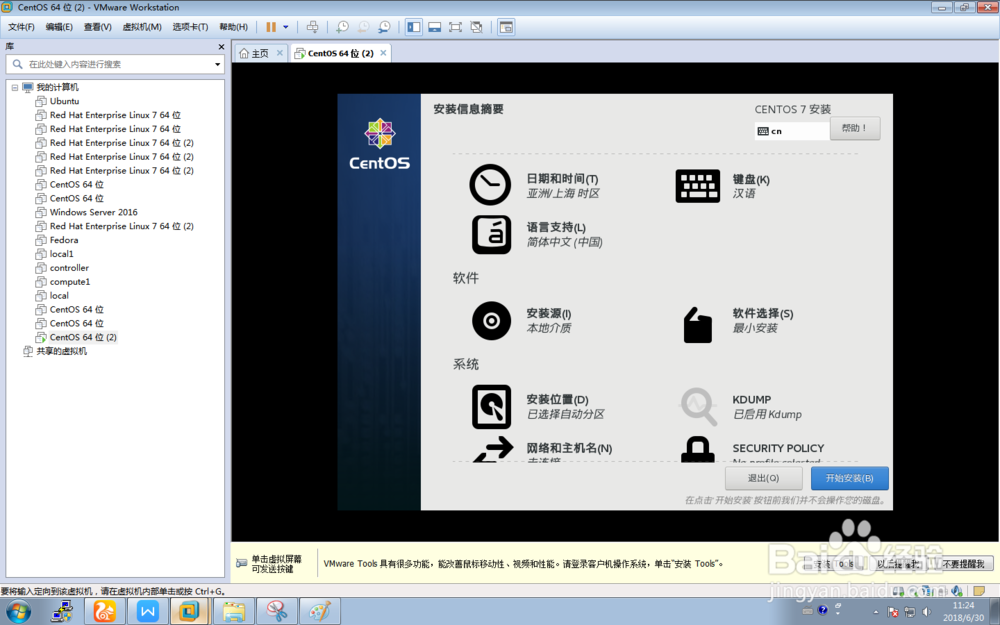The width and height of the screenshot is (1000, 625).
Task: Open KDUMP magnifier icon
Action: pos(698,407)
